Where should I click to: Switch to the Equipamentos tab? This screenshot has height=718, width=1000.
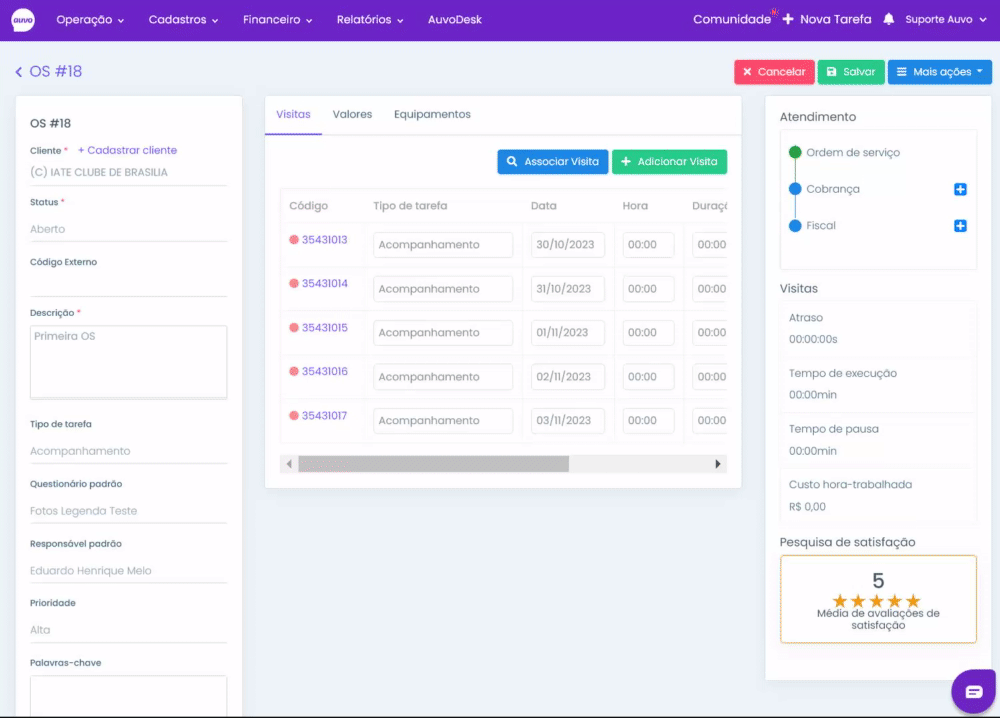[432, 114]
